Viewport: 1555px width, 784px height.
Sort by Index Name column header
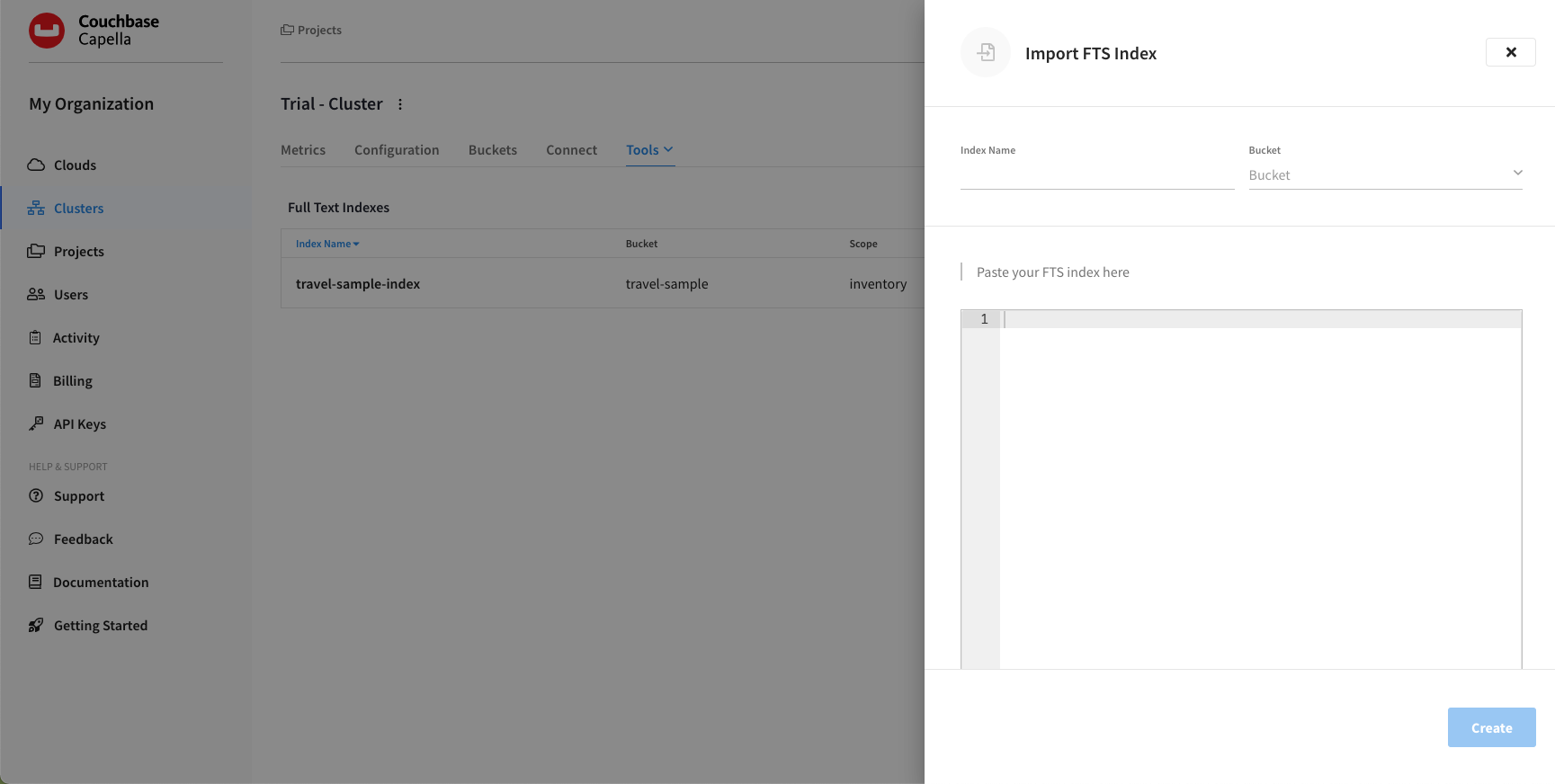pos(326,244)
